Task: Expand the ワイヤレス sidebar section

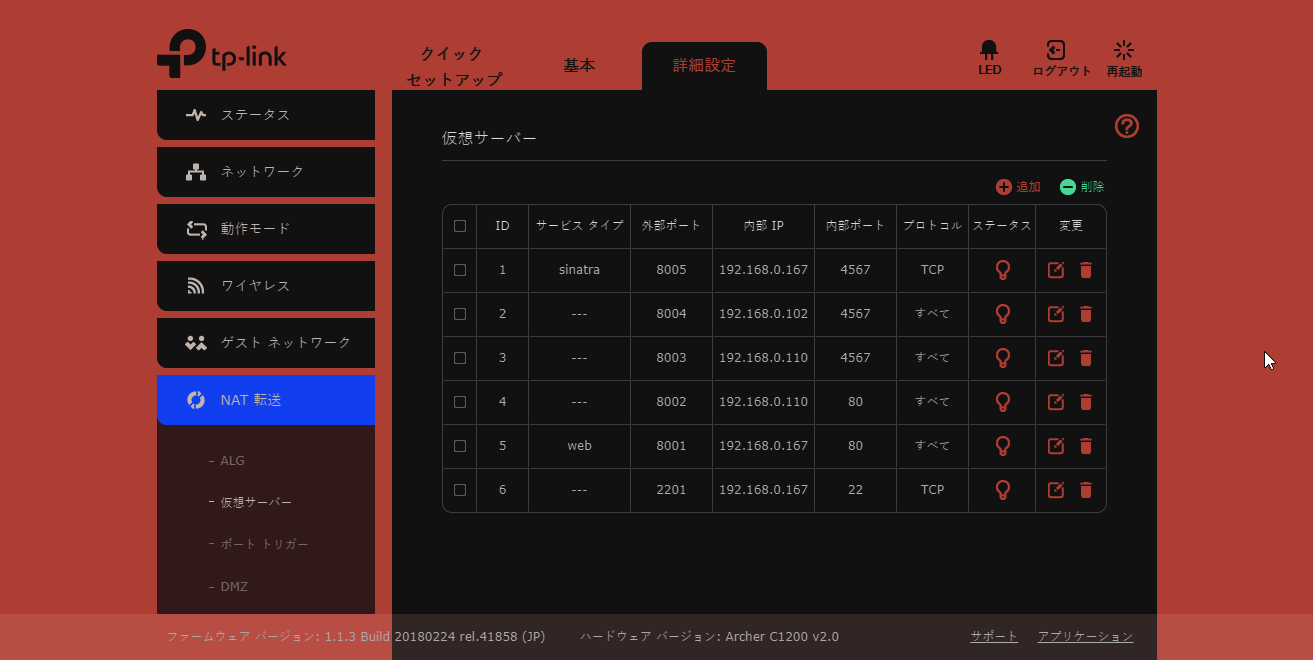Action: 266,285
